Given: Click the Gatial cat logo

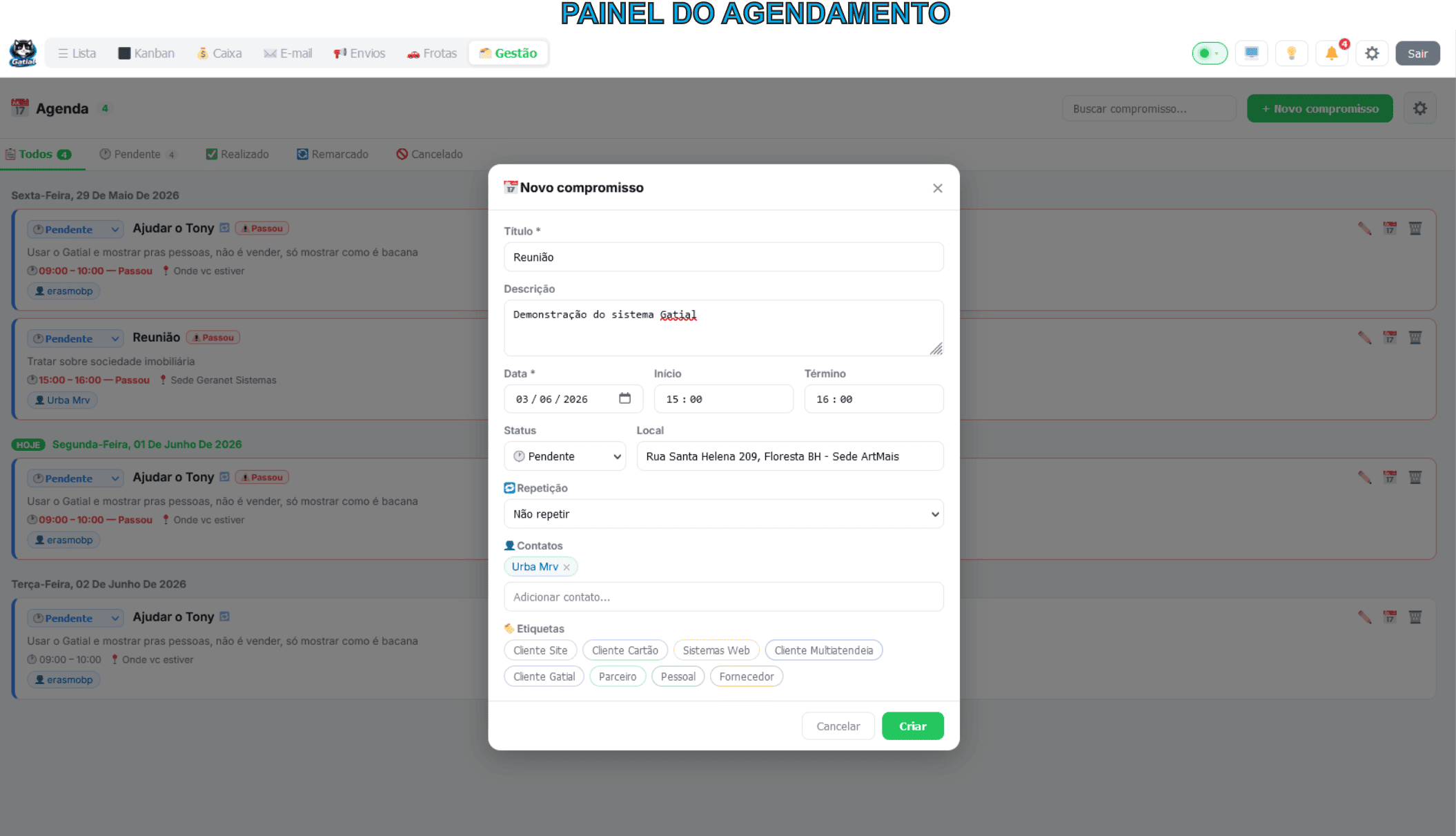Looking at the screenshot, I should (23, 53).
